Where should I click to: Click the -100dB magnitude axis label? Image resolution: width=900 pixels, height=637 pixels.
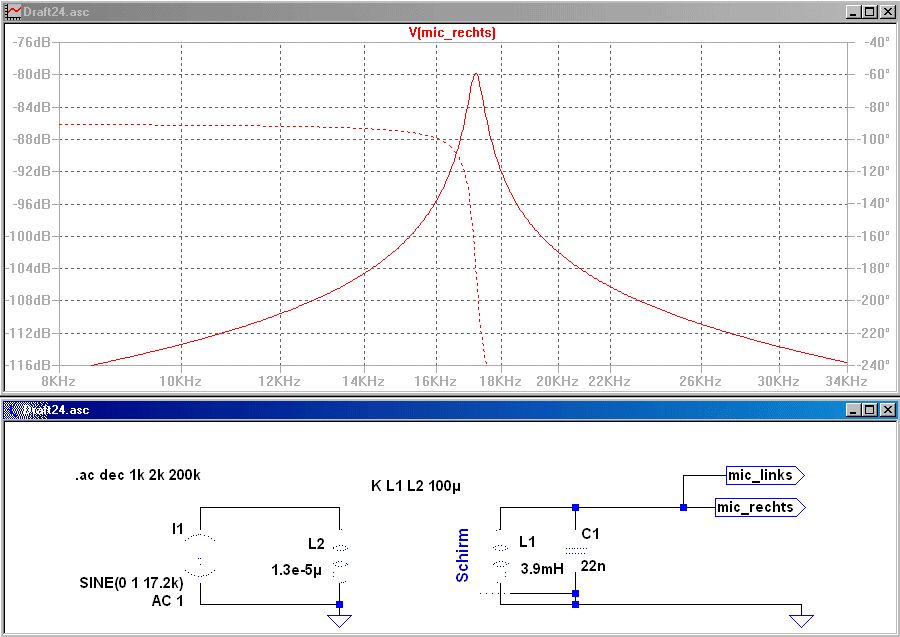(28, 236)
